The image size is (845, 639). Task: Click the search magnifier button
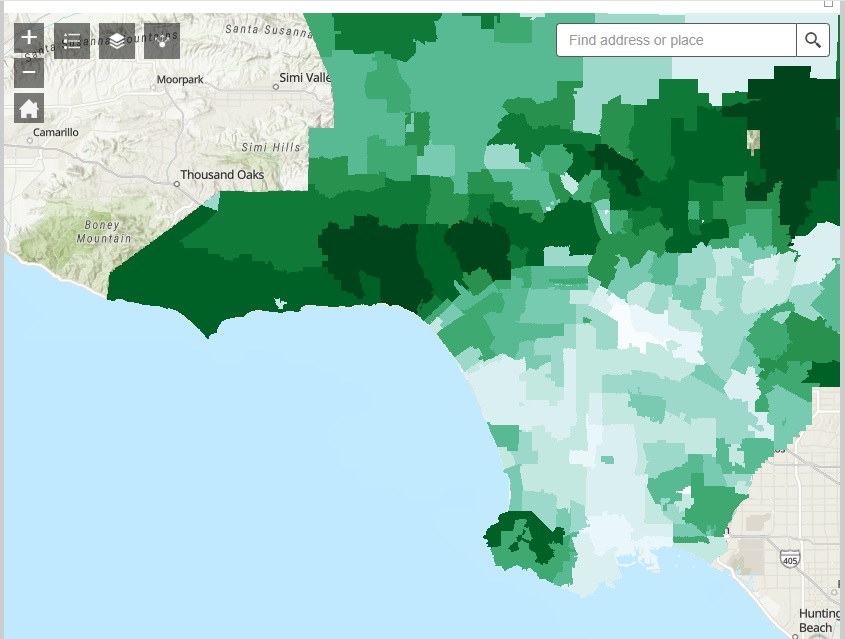point(813,40)
